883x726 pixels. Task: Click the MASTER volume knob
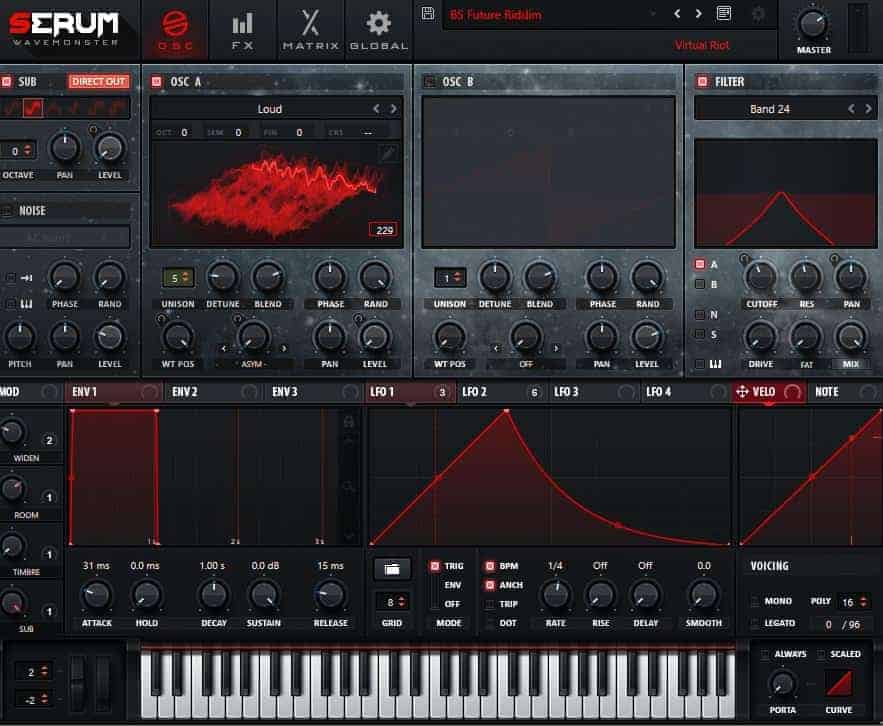point(813,24)
